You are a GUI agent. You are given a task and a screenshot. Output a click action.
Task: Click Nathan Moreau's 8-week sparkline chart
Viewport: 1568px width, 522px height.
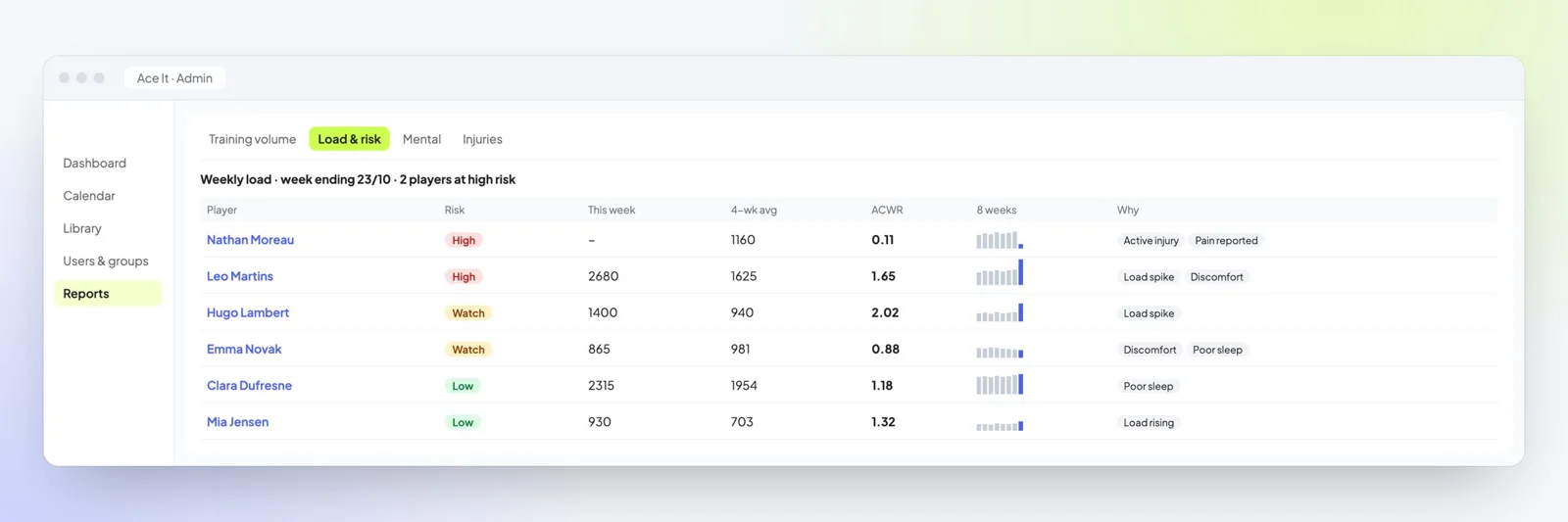1000,240
